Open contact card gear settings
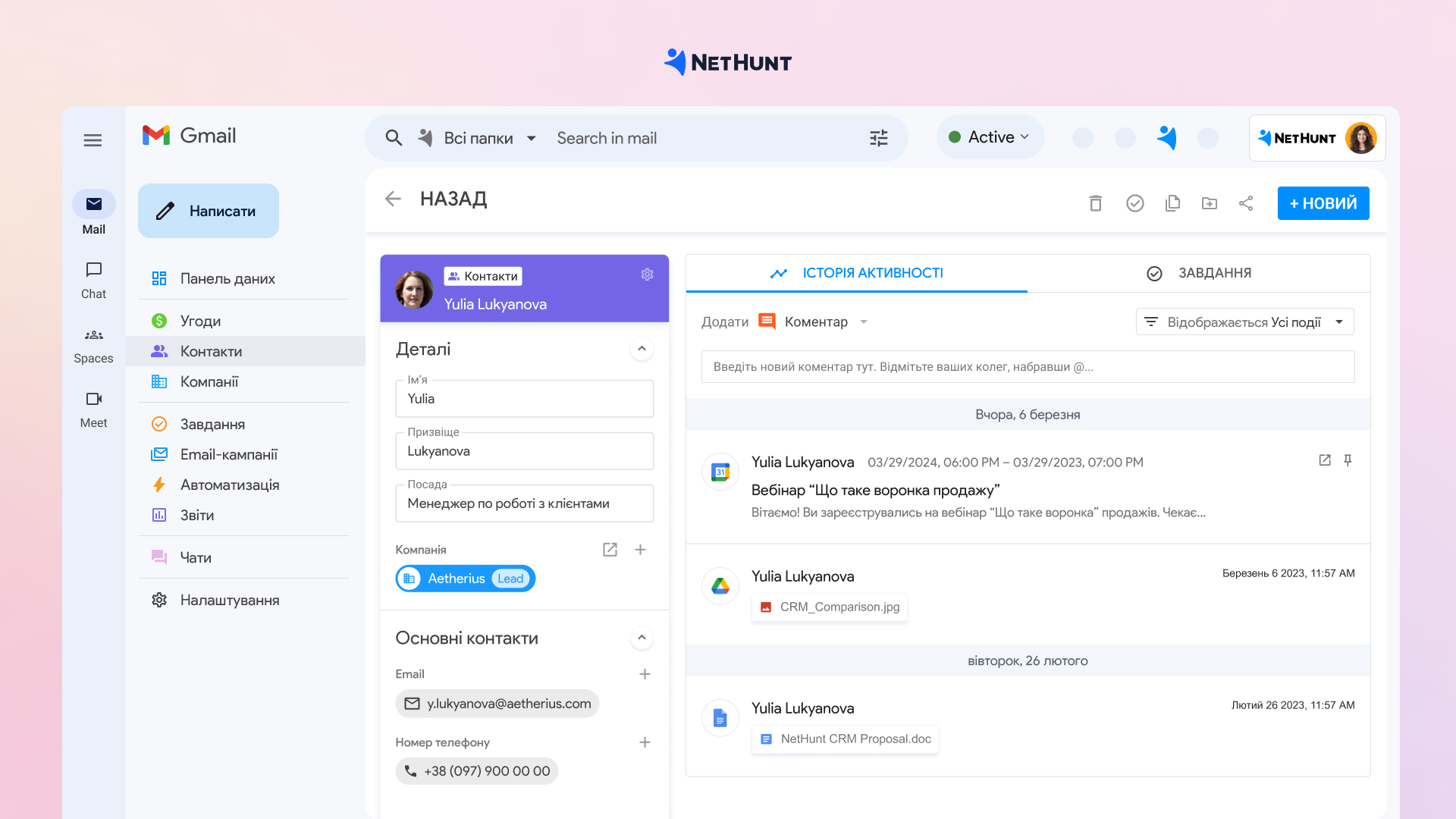 click(647, 275)
